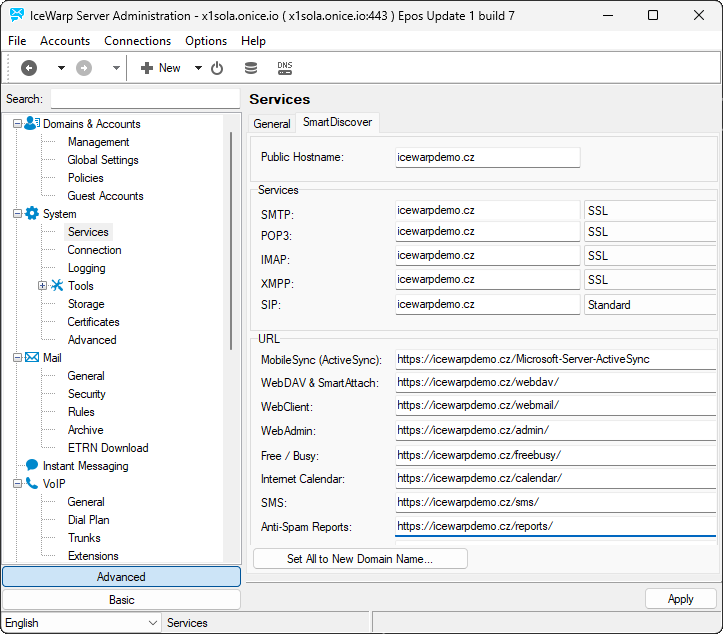Click the SMTP hostname field
Image resolution: width=723 pixels, height=634 pixels.
(x=487, y=210)
